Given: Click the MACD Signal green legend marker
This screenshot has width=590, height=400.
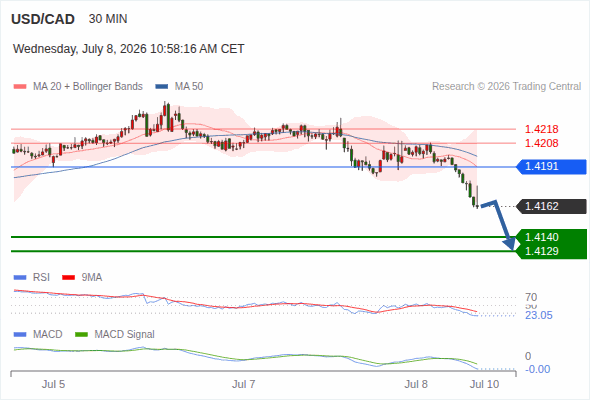Looking at the screenshot, I should point(81,335).
